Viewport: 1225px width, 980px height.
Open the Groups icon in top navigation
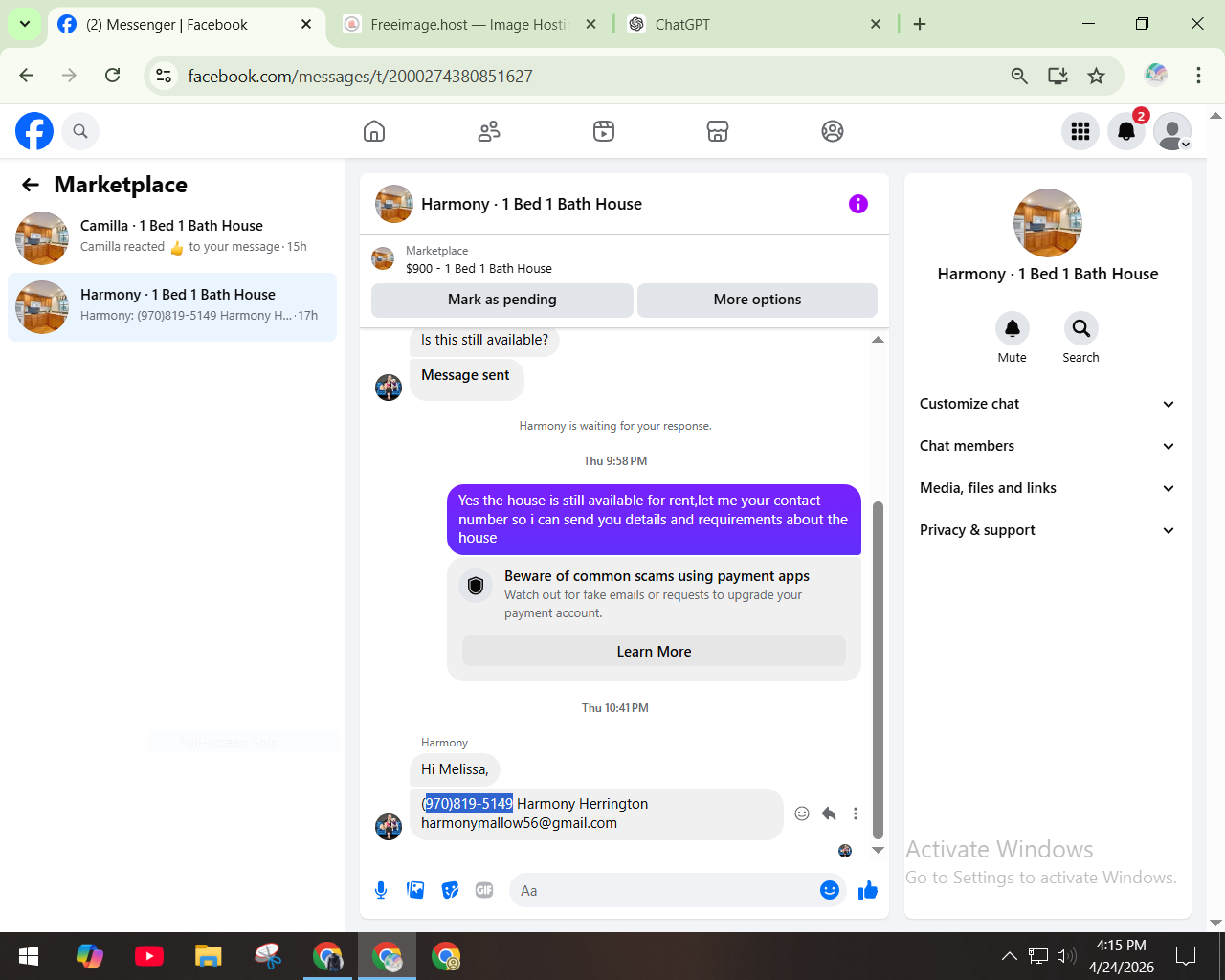[x=833, y=131]
